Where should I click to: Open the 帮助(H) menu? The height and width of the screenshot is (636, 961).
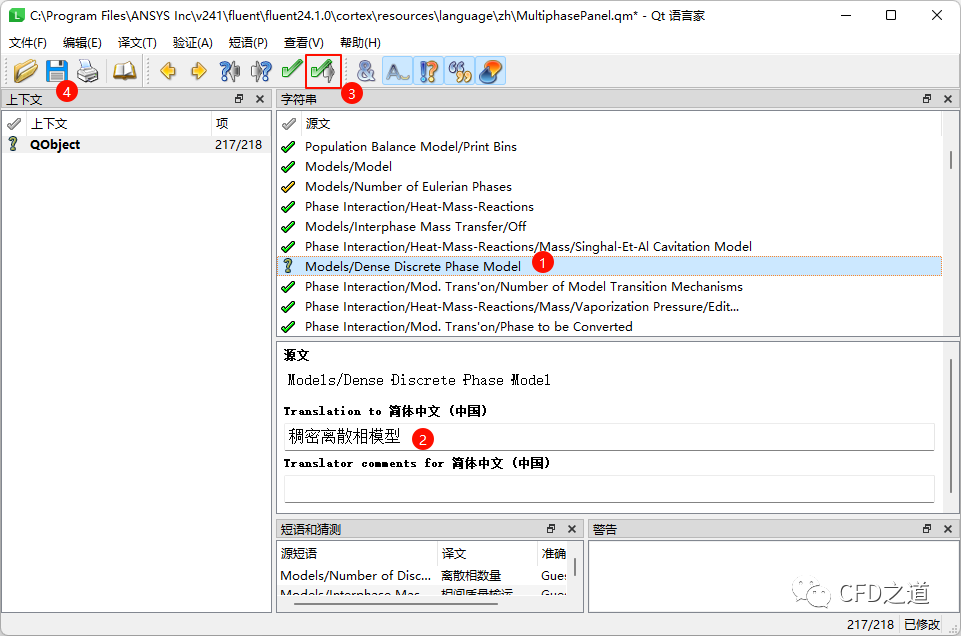click(360, 43)
